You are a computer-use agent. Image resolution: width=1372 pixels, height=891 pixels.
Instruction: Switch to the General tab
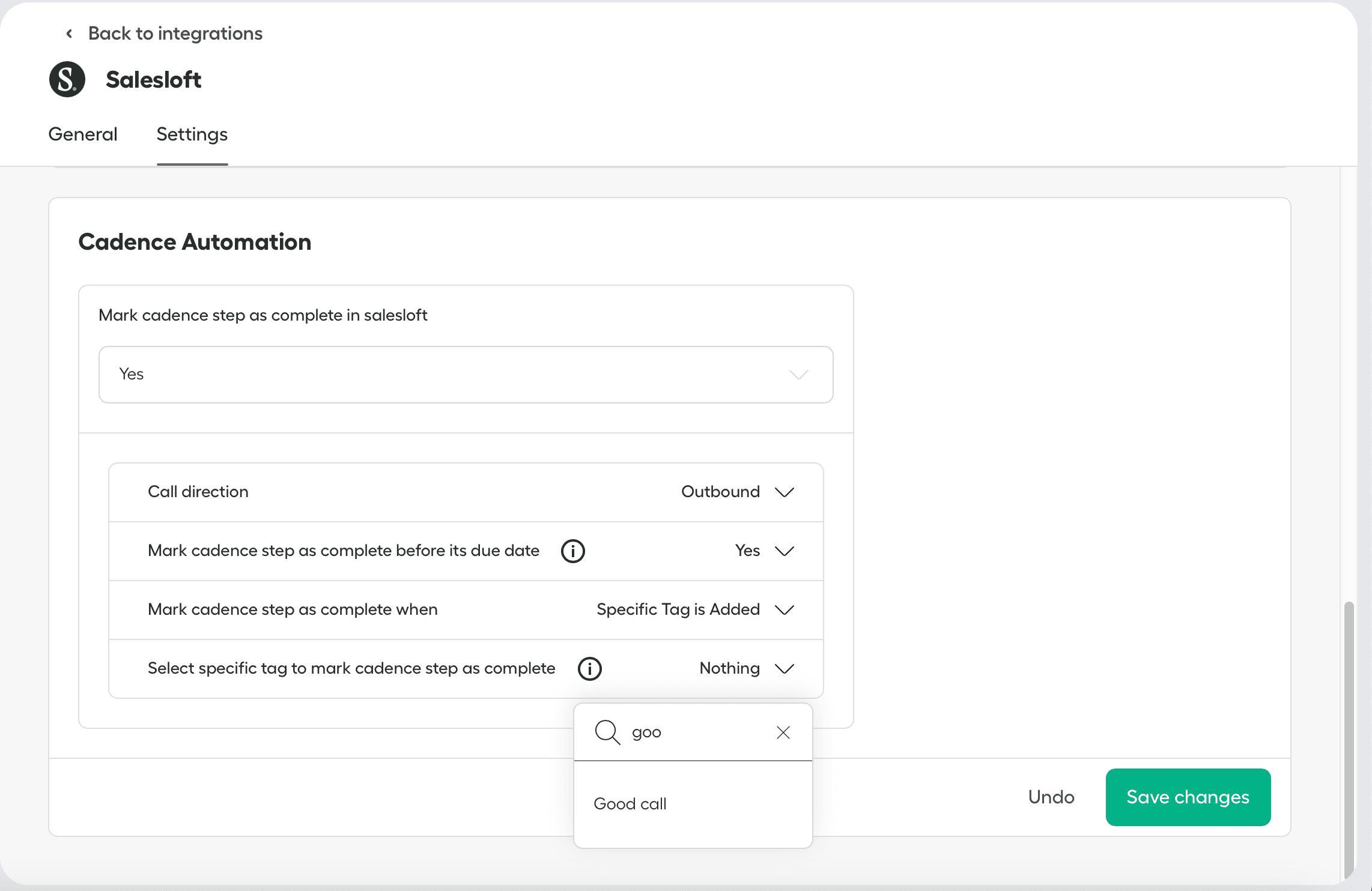tap(83, 134)
